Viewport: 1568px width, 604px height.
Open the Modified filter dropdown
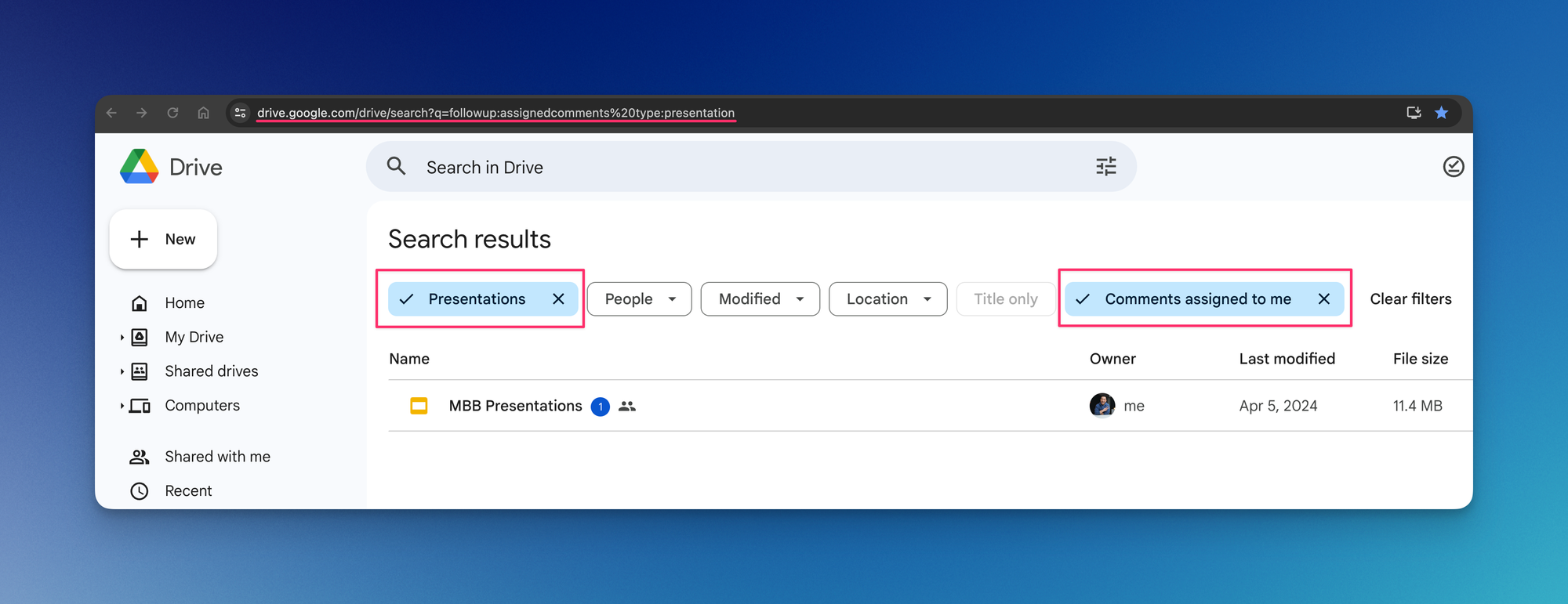click(760, 299)
